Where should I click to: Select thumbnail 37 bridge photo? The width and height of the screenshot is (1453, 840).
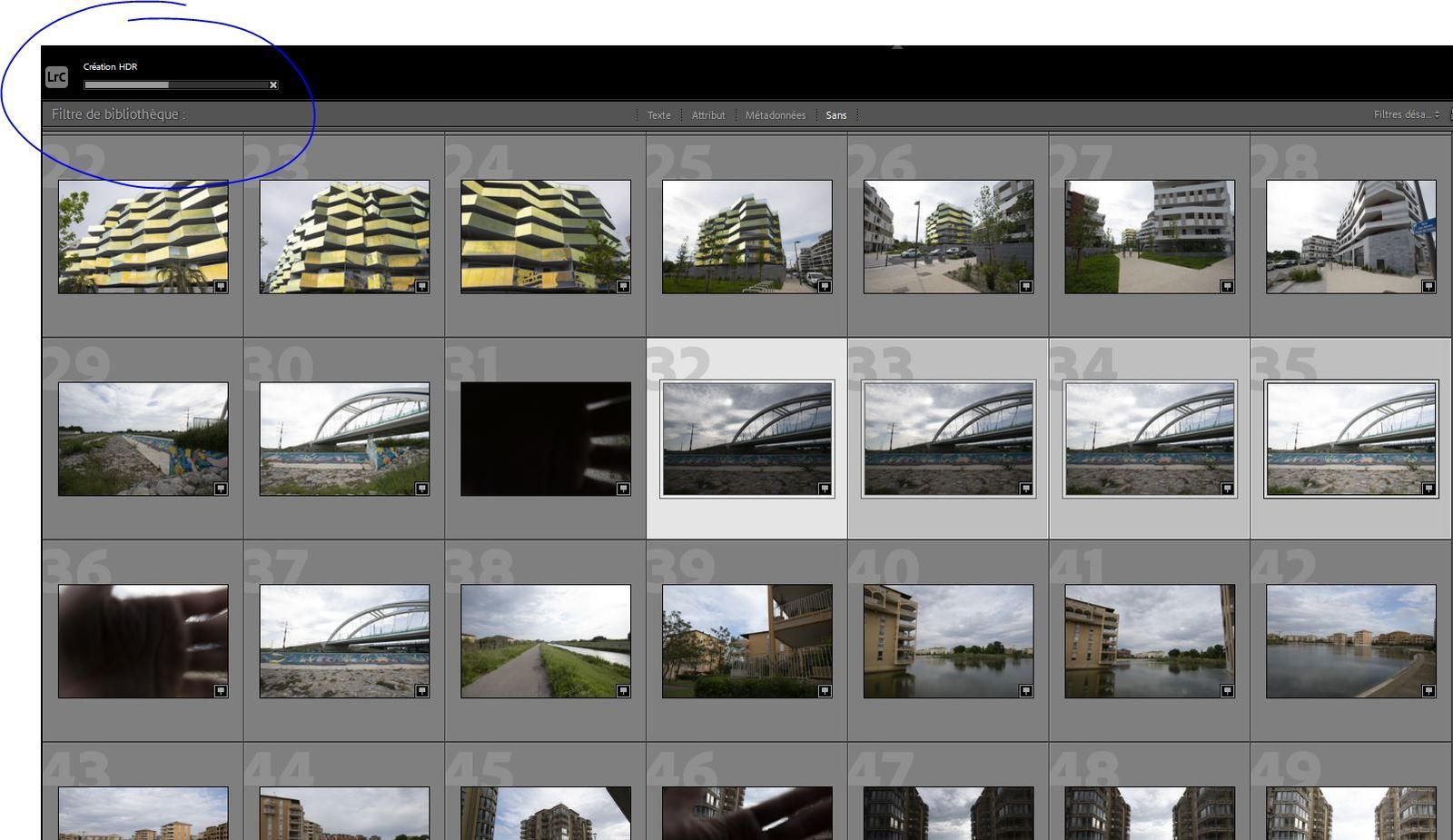point(345,642)
